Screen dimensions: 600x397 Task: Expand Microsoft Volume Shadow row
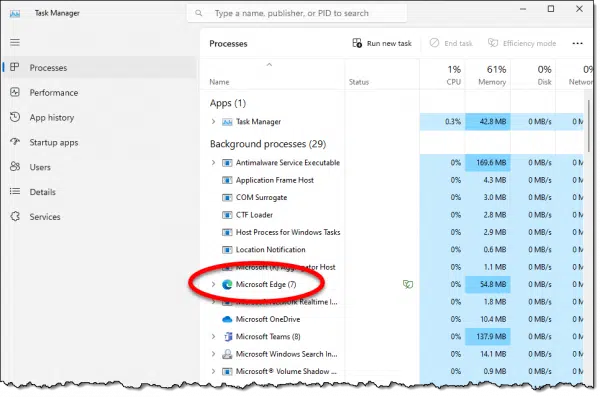214,371
